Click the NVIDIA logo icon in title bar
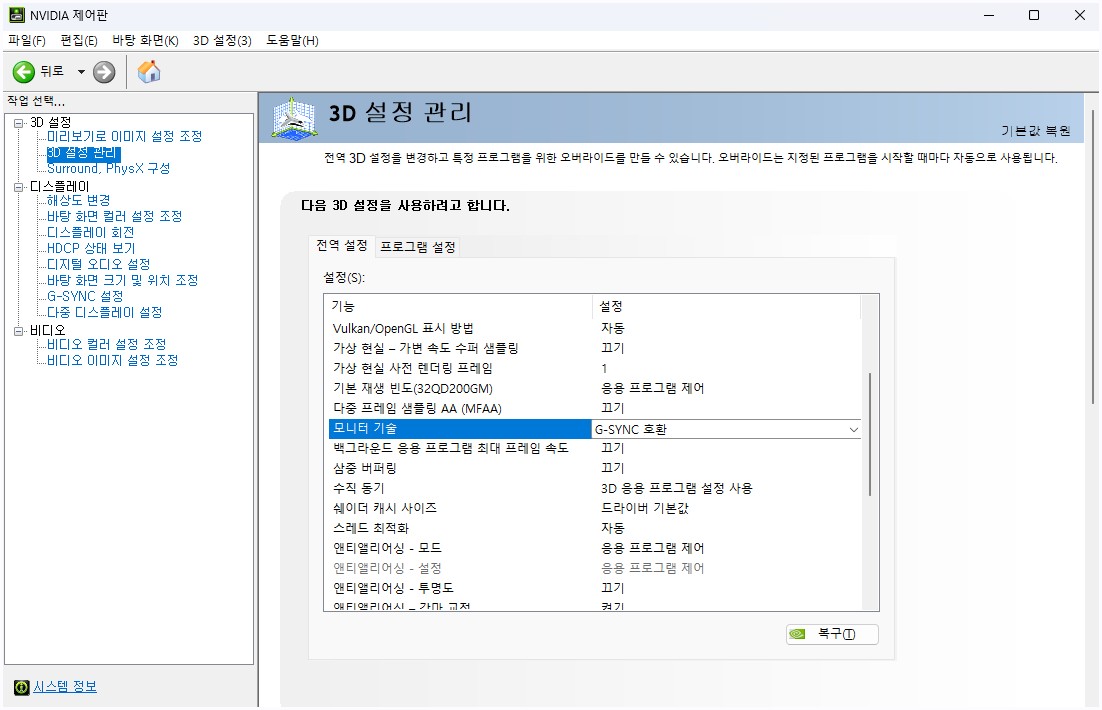Screen dimensions: 1102x710 pos(17,15)
